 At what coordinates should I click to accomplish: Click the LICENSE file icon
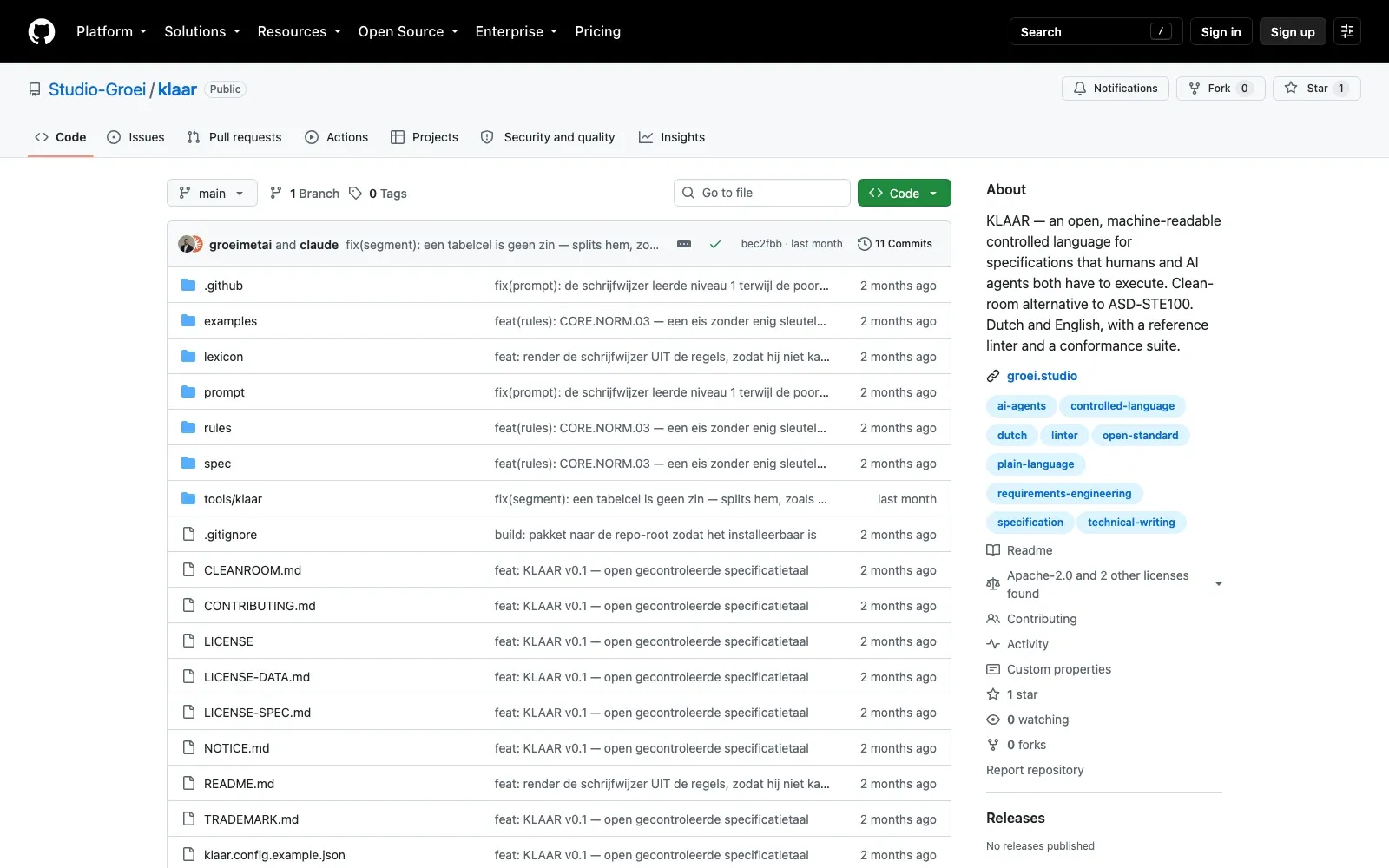point(188,641)
